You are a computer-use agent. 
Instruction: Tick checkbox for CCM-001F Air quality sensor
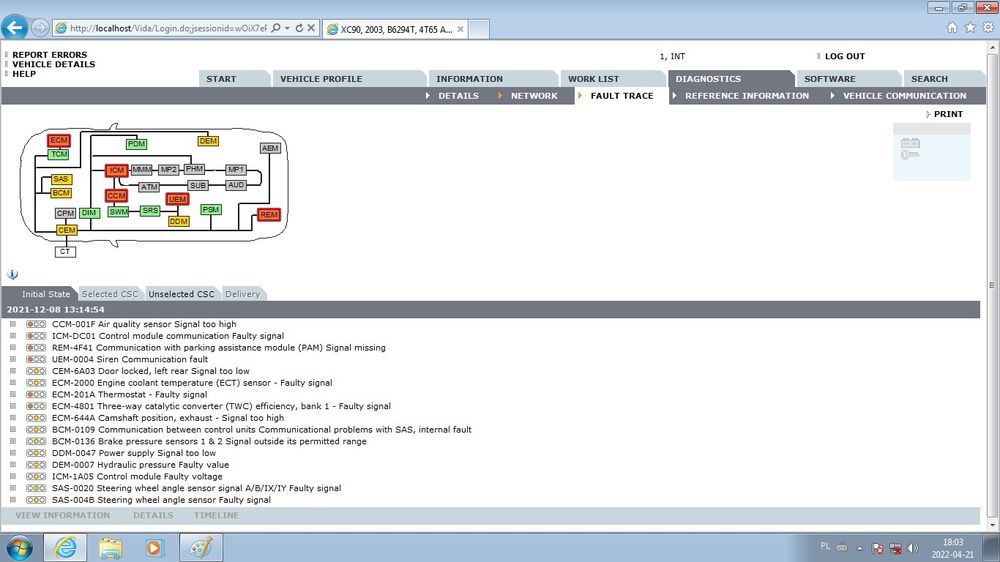(13, 324)
